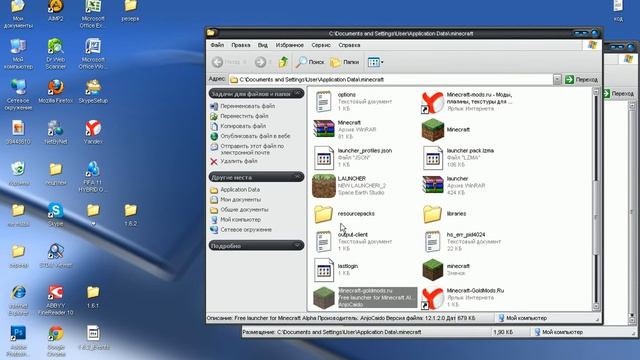Open the Вид menu

pos(262,45)
